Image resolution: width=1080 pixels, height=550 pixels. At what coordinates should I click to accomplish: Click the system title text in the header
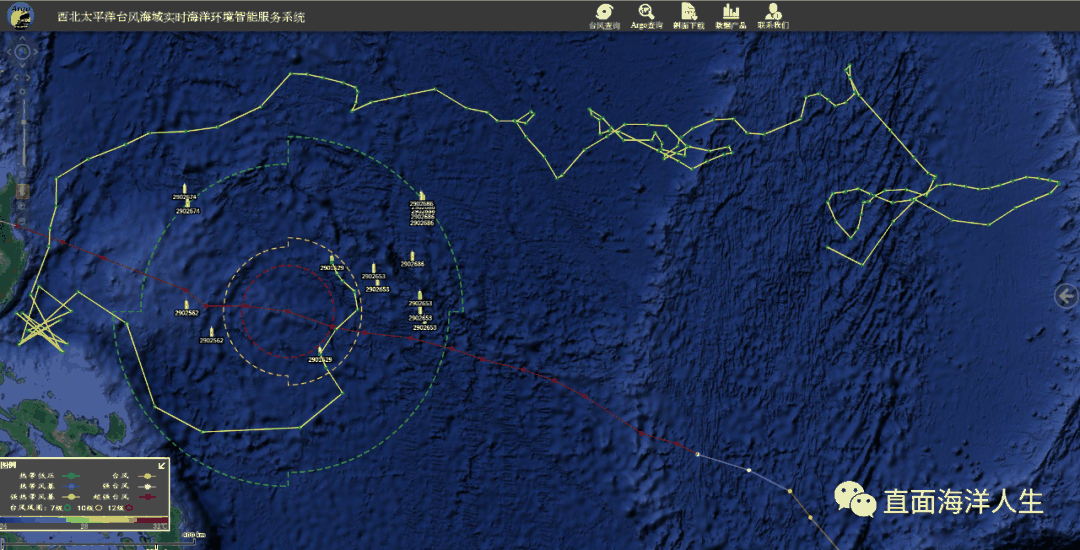coord(182,17)
